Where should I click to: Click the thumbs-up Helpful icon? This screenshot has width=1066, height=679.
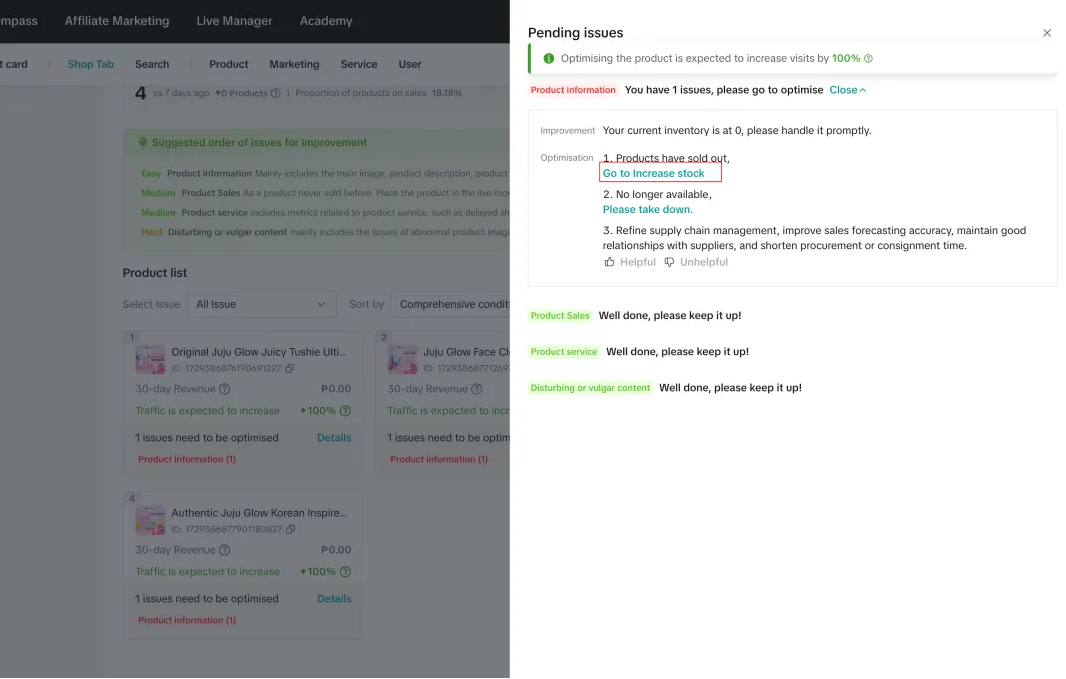[609, 262]
